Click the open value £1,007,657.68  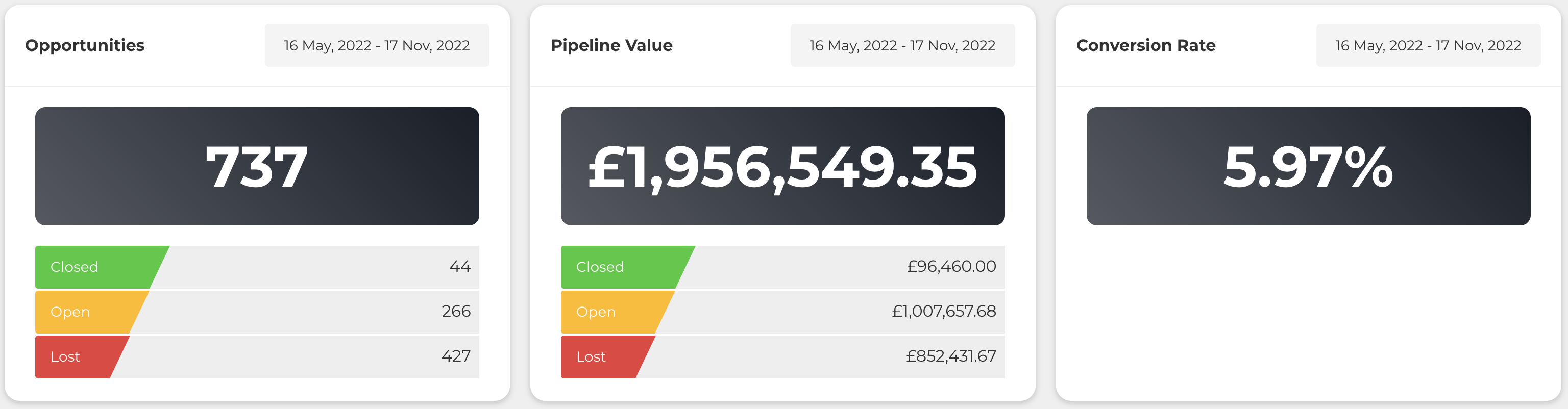pos(943,311)
